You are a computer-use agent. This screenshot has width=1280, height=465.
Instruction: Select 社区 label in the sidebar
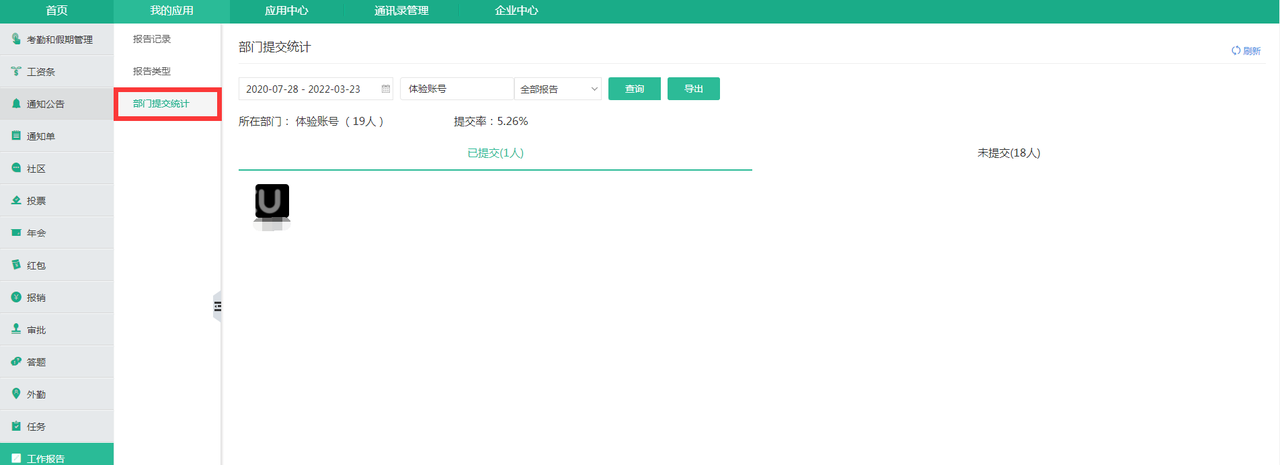(x=36, y=169)
